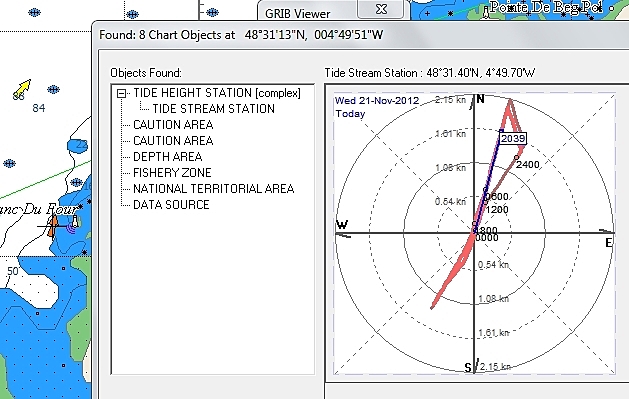
Task: Click the Wed 21-Nov-2012 date label
Action: (x=377, y=101)
